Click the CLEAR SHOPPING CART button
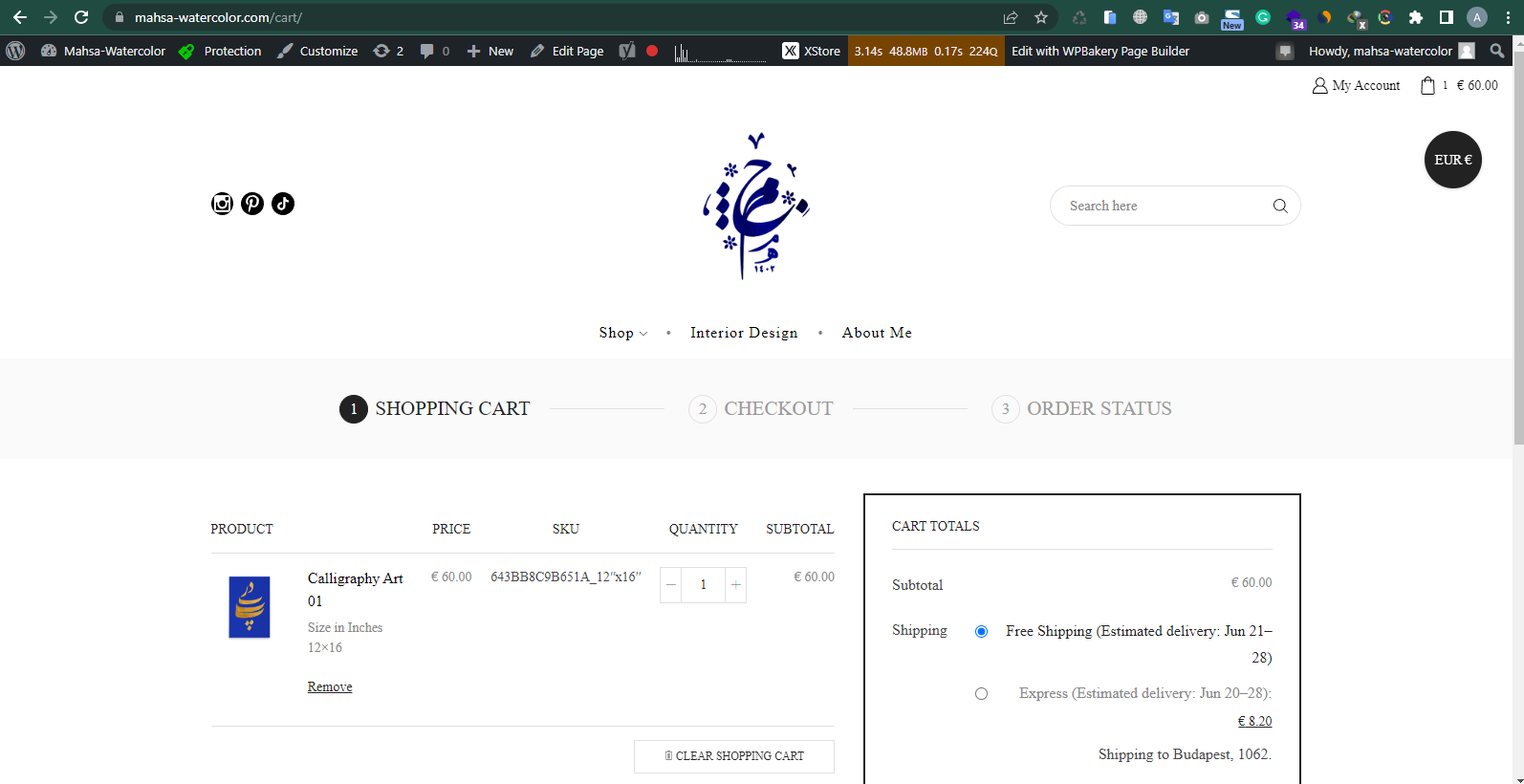1524x784 pixels. pyautogui.click(x=734, y=756)
